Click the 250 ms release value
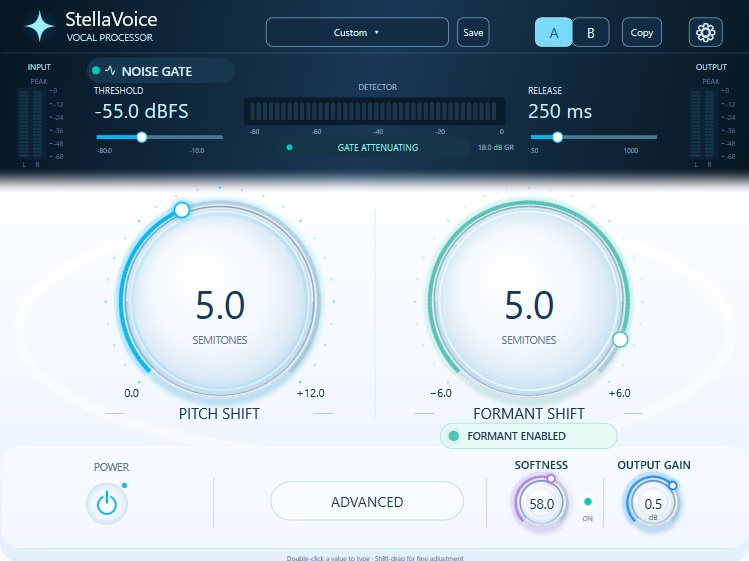The width and height of the screenshot is (749, 561). (560, 111)
